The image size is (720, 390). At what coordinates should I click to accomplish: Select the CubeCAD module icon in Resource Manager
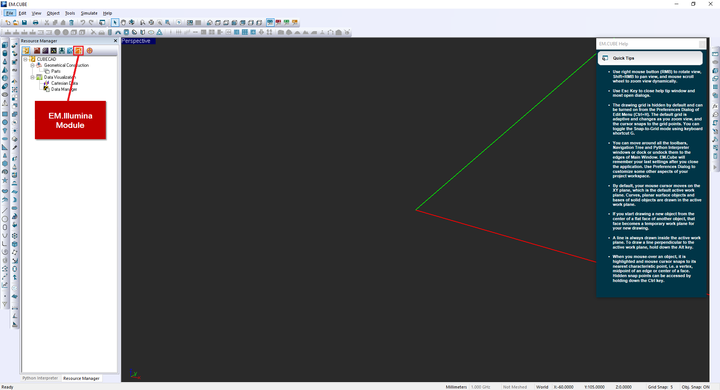(26, 51)
